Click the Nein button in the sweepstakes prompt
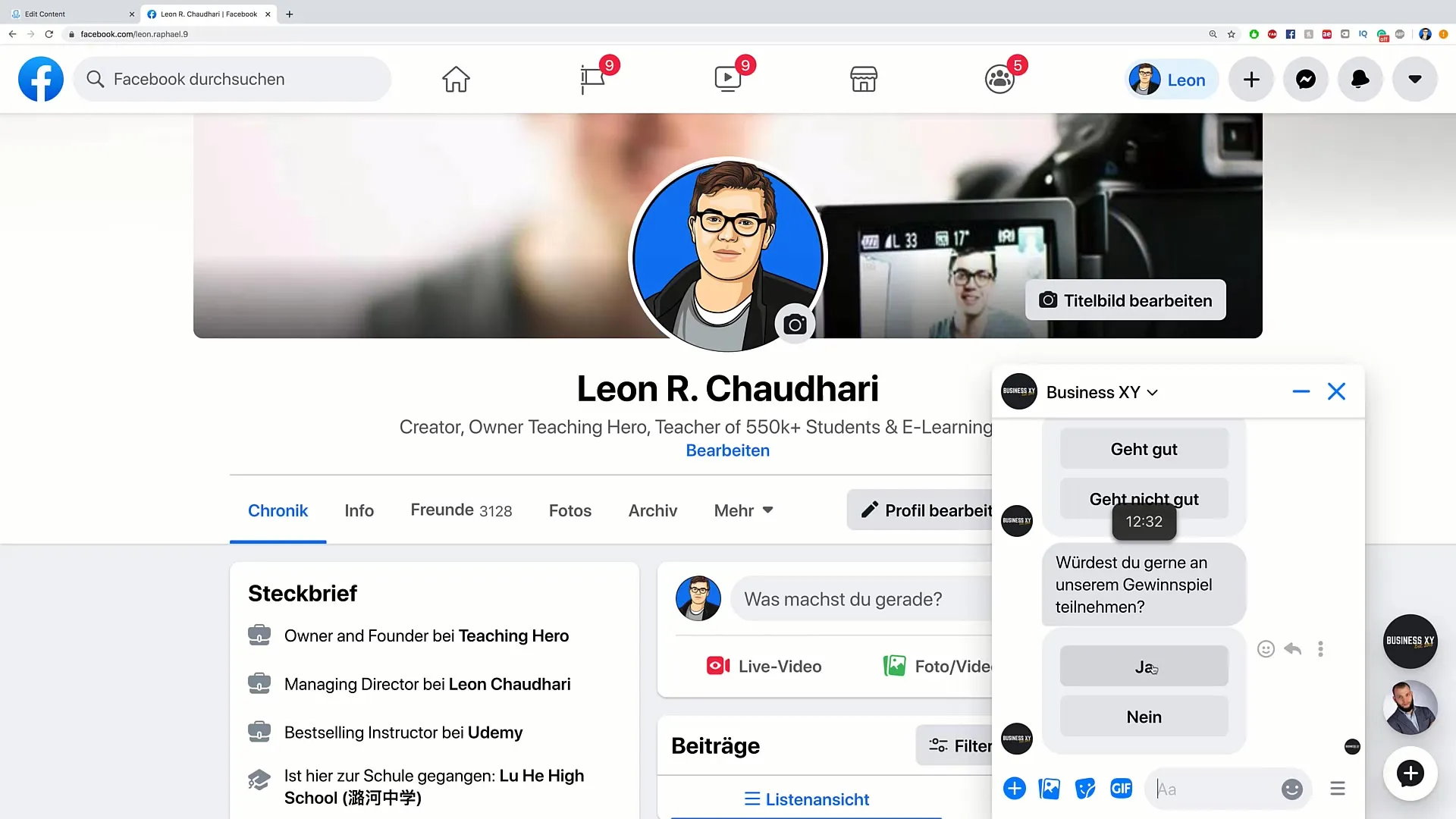1456x819 pixels. 1143,716
